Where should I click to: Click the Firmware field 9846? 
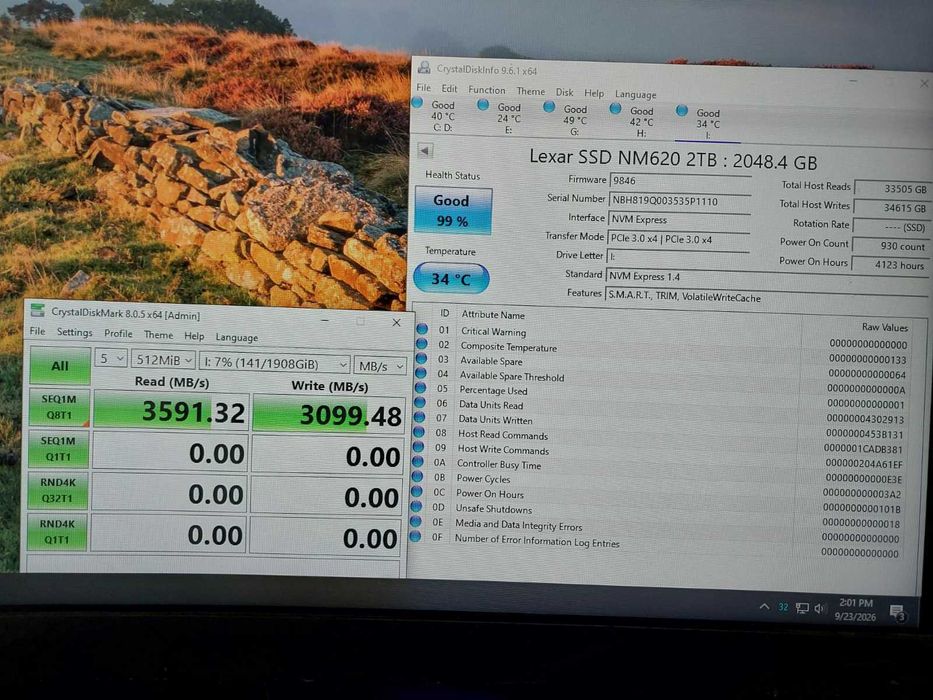680,181
